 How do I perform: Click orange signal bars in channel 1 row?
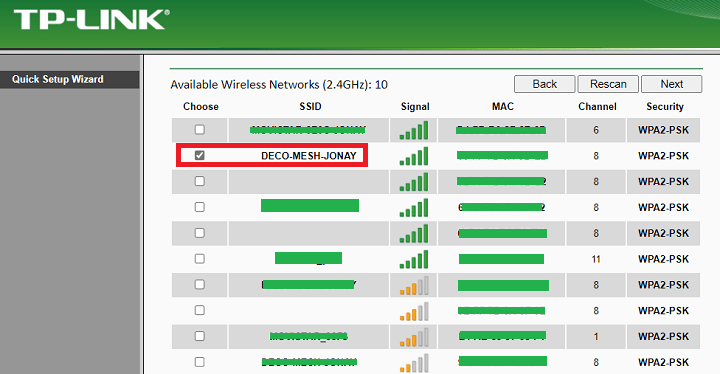(x=414, y=336)
